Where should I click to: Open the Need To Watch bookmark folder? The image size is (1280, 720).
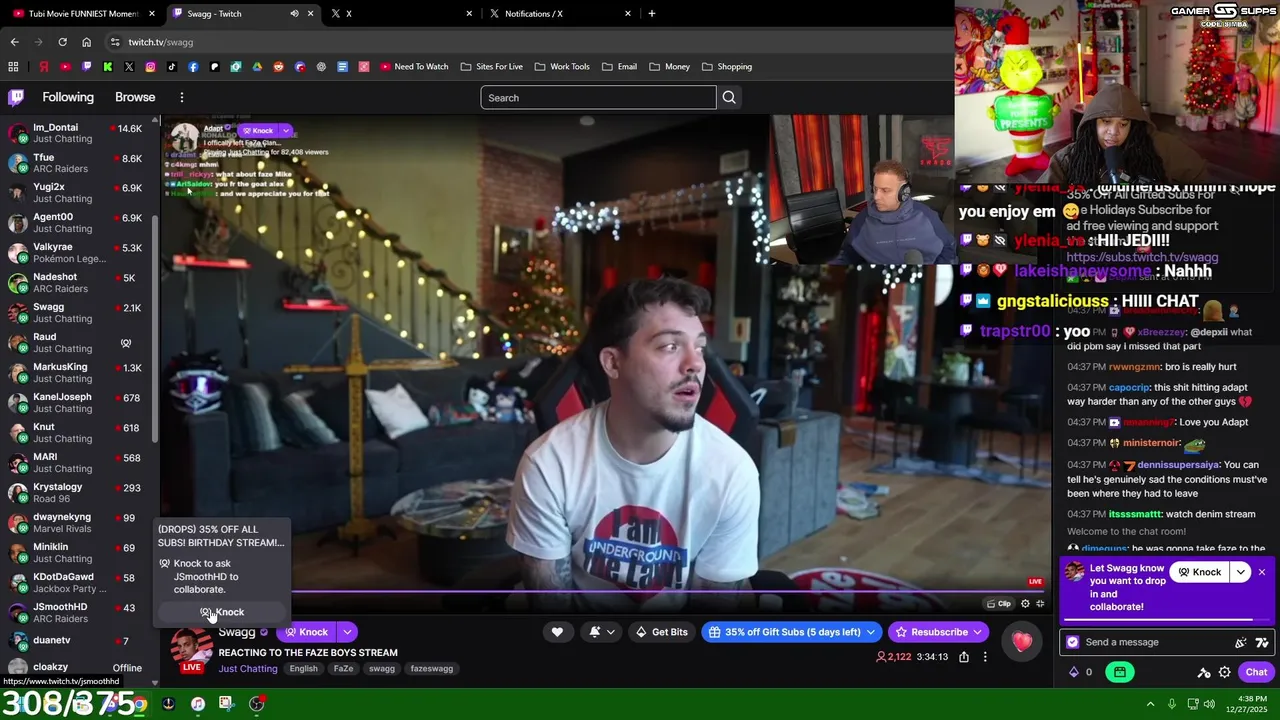point(414,67)
